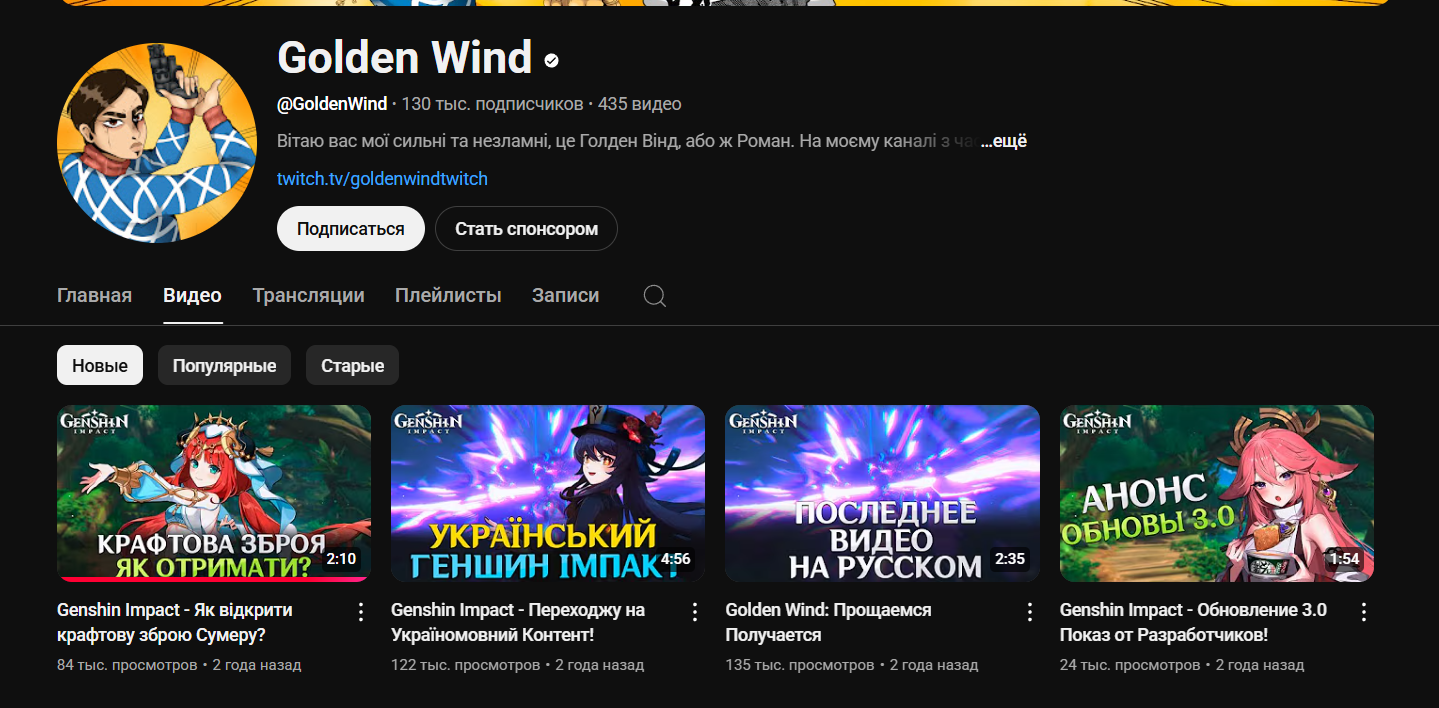Viewport: 1439px width, 708px height.
Task: Open options menu for crafted weapon video
Action: pos(362,612)
